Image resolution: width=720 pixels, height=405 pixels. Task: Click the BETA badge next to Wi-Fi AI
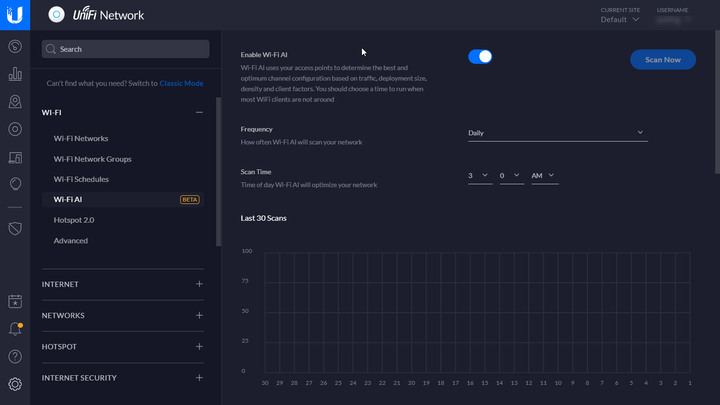click(x=190, y=199)
